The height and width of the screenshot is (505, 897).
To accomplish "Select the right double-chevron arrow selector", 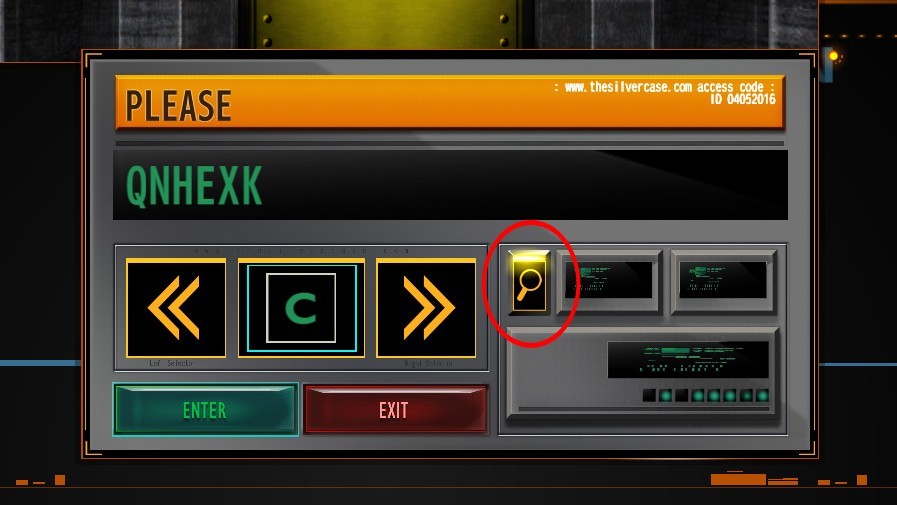I will [426, 308].
